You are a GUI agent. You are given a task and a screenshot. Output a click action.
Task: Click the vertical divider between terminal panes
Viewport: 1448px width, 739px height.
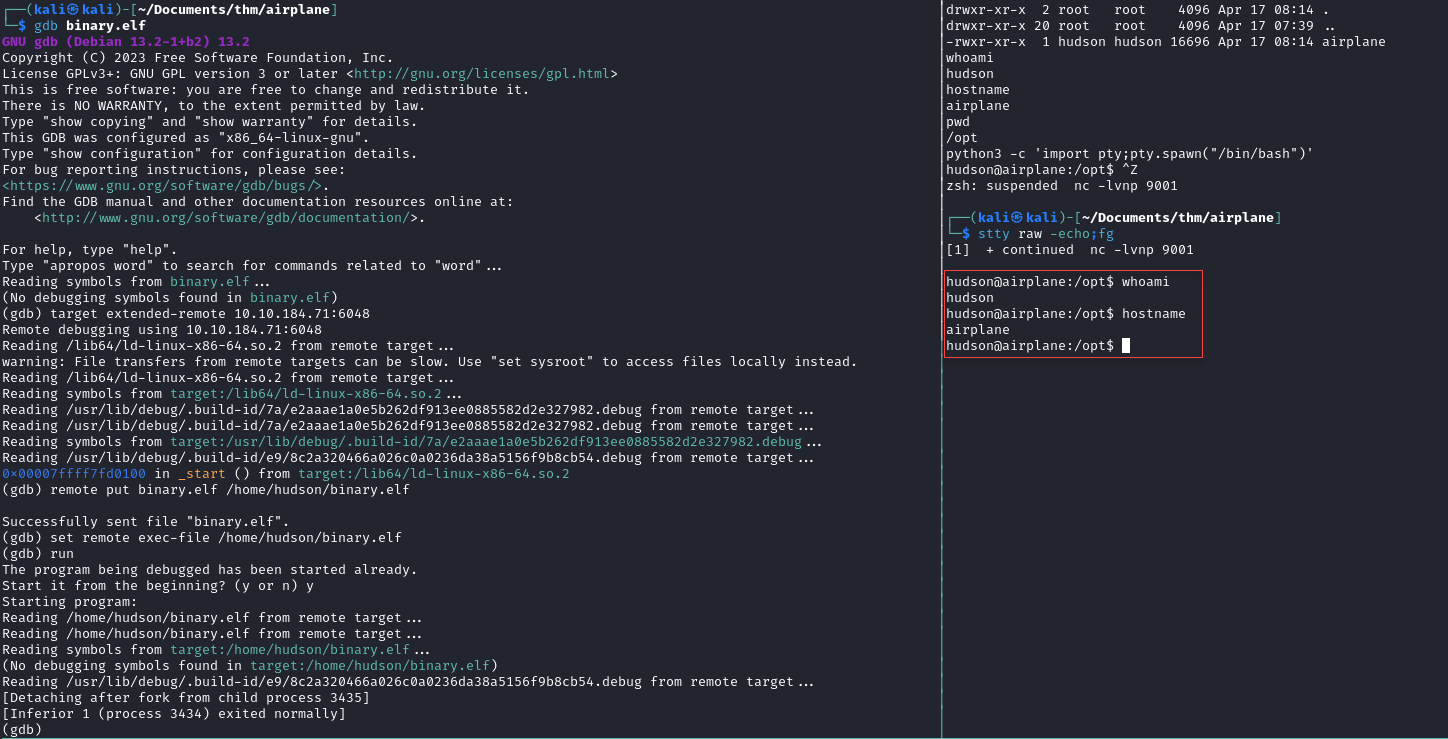coord(942,369)
